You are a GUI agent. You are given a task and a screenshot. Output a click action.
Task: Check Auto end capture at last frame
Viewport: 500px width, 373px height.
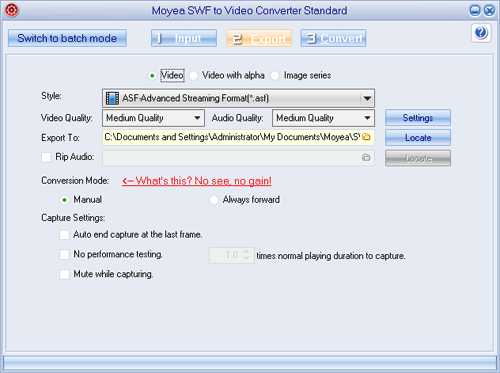click(x=64, y=234)
